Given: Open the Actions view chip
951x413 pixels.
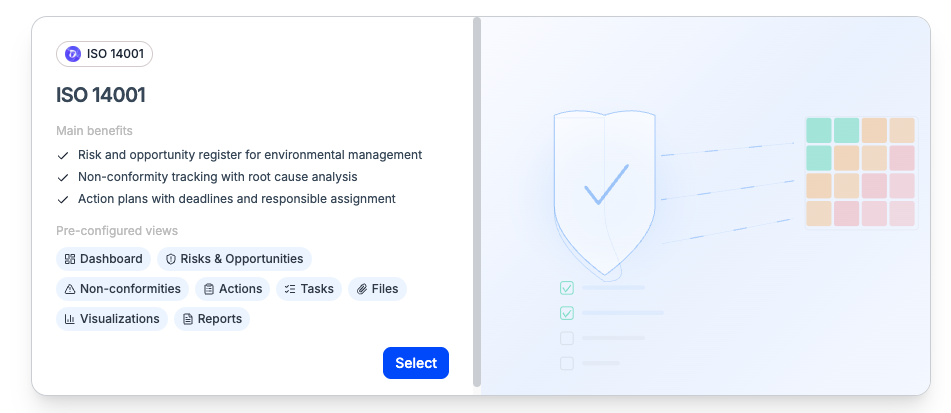Looking at the screenshot, I should [x=233, y=289].
